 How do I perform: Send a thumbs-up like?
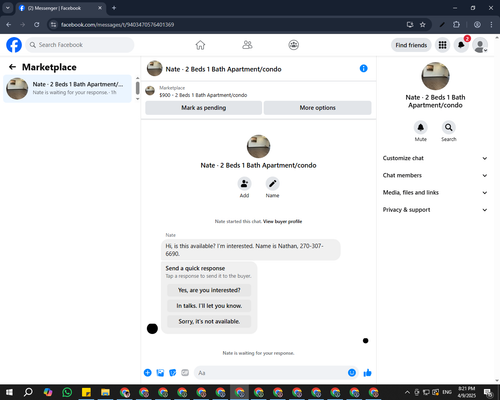[x=367, y=373]
